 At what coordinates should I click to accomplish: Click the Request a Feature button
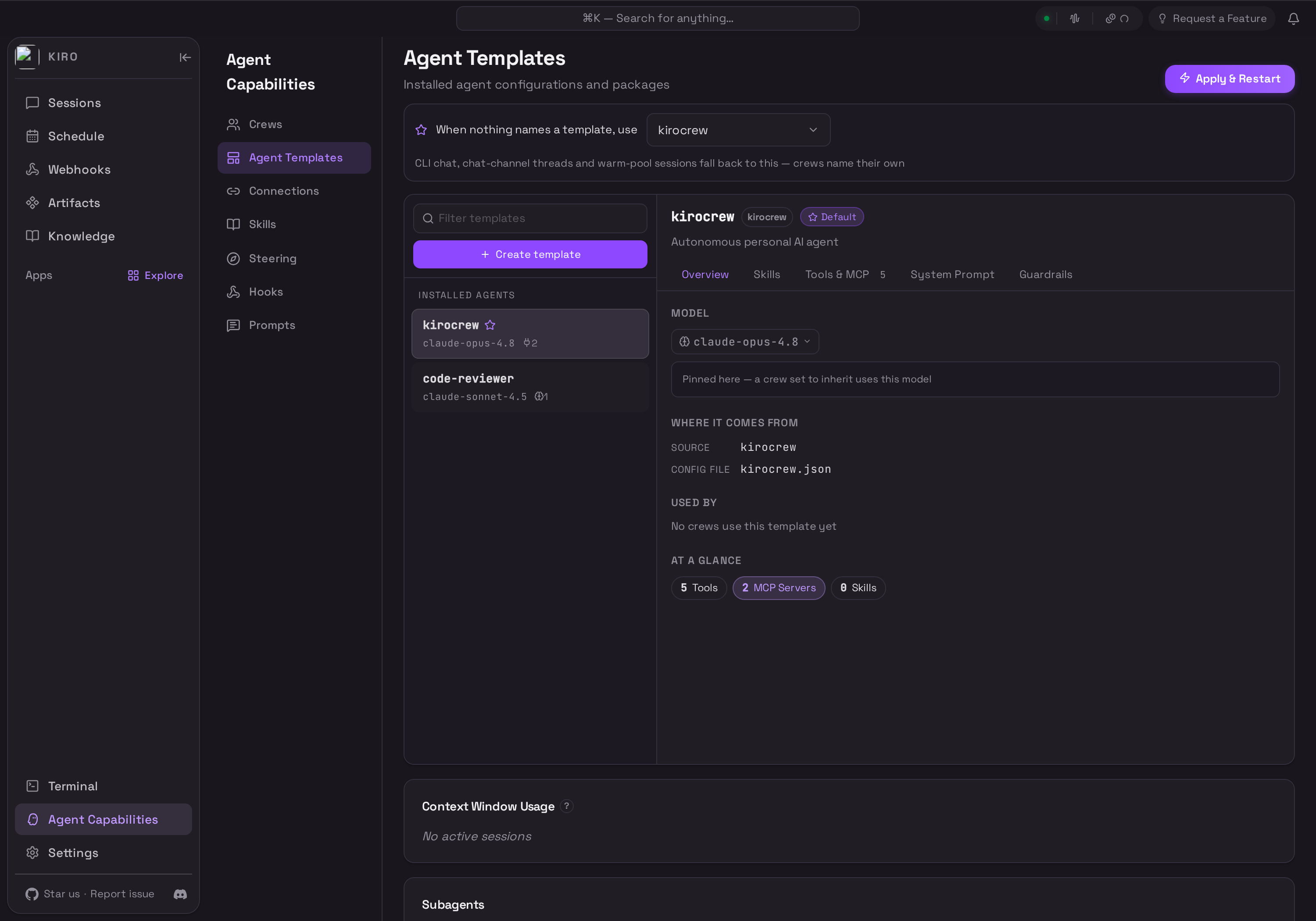[1212, 18]
